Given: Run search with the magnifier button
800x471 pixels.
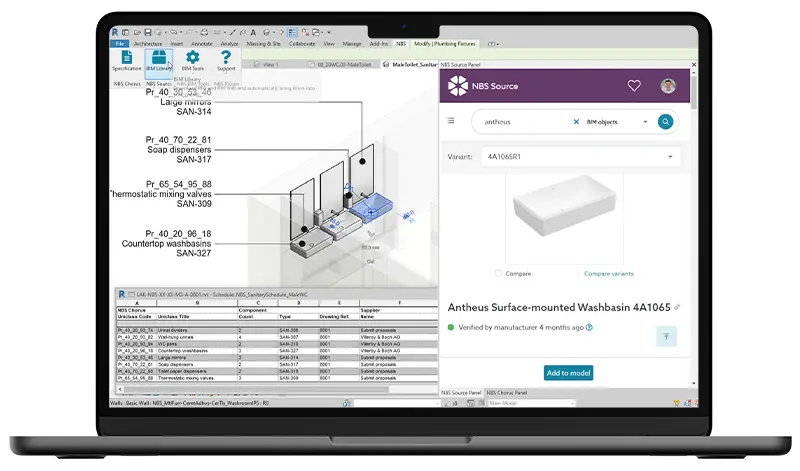Looking at the screenshot, I should point(665,121).
